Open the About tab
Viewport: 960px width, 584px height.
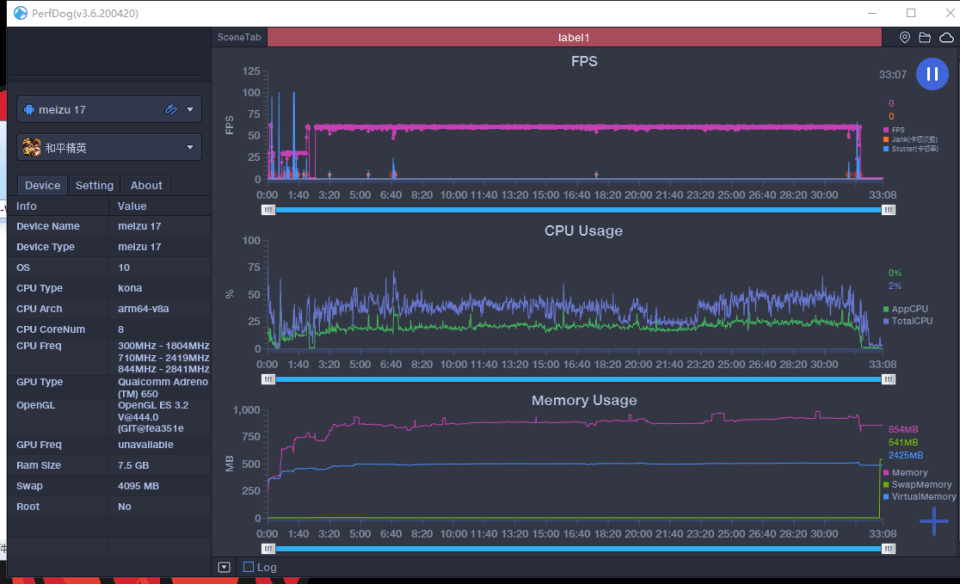click(x=146, y=185)
